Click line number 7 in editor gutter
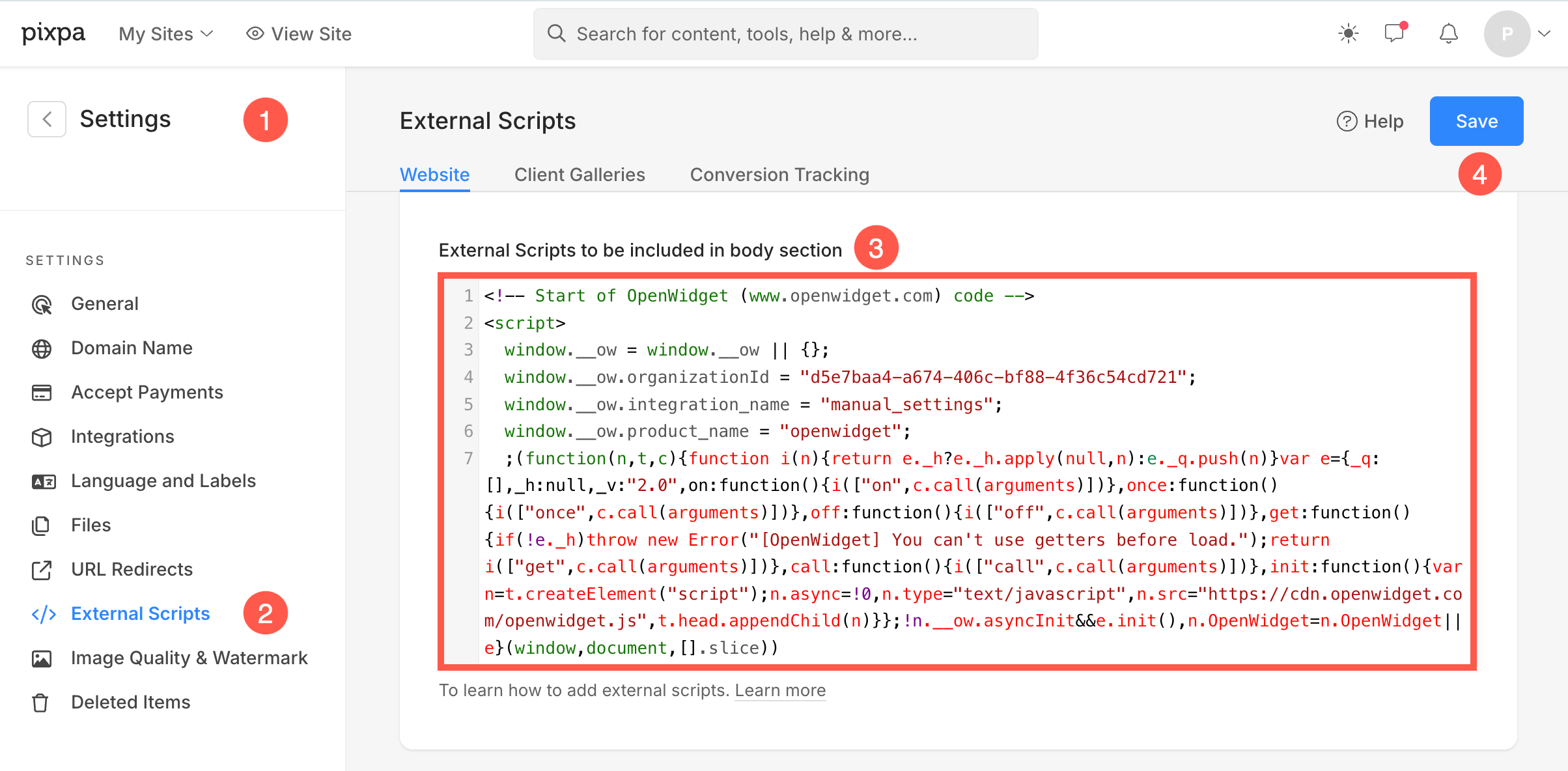 468,458
